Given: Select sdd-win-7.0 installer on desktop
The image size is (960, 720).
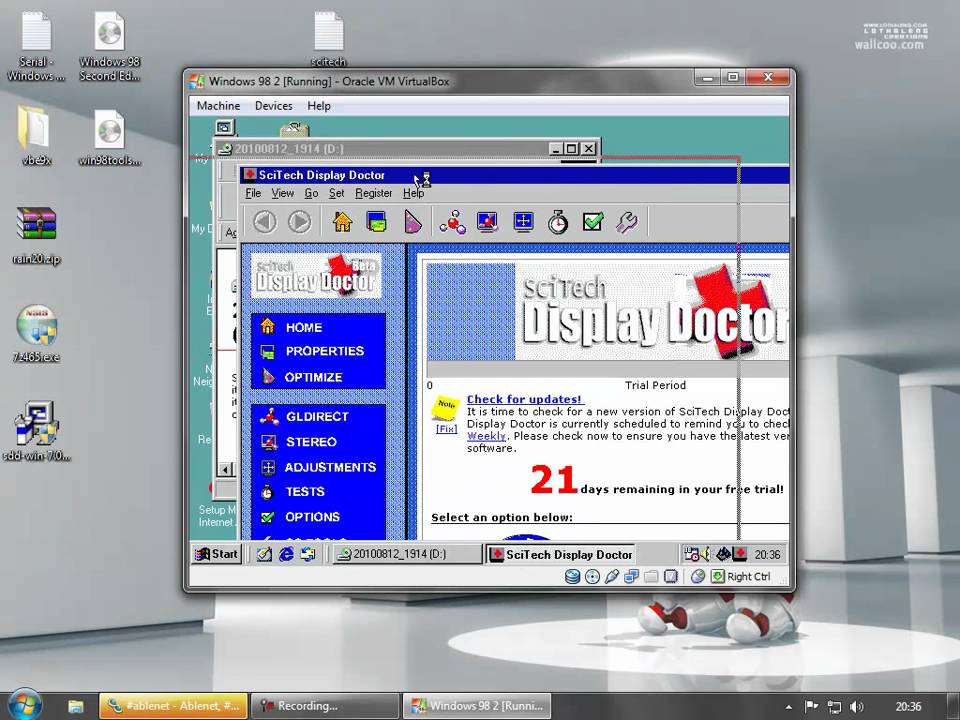Looking at the screenshot, I should pyautogui.click(x=36, y=431).
